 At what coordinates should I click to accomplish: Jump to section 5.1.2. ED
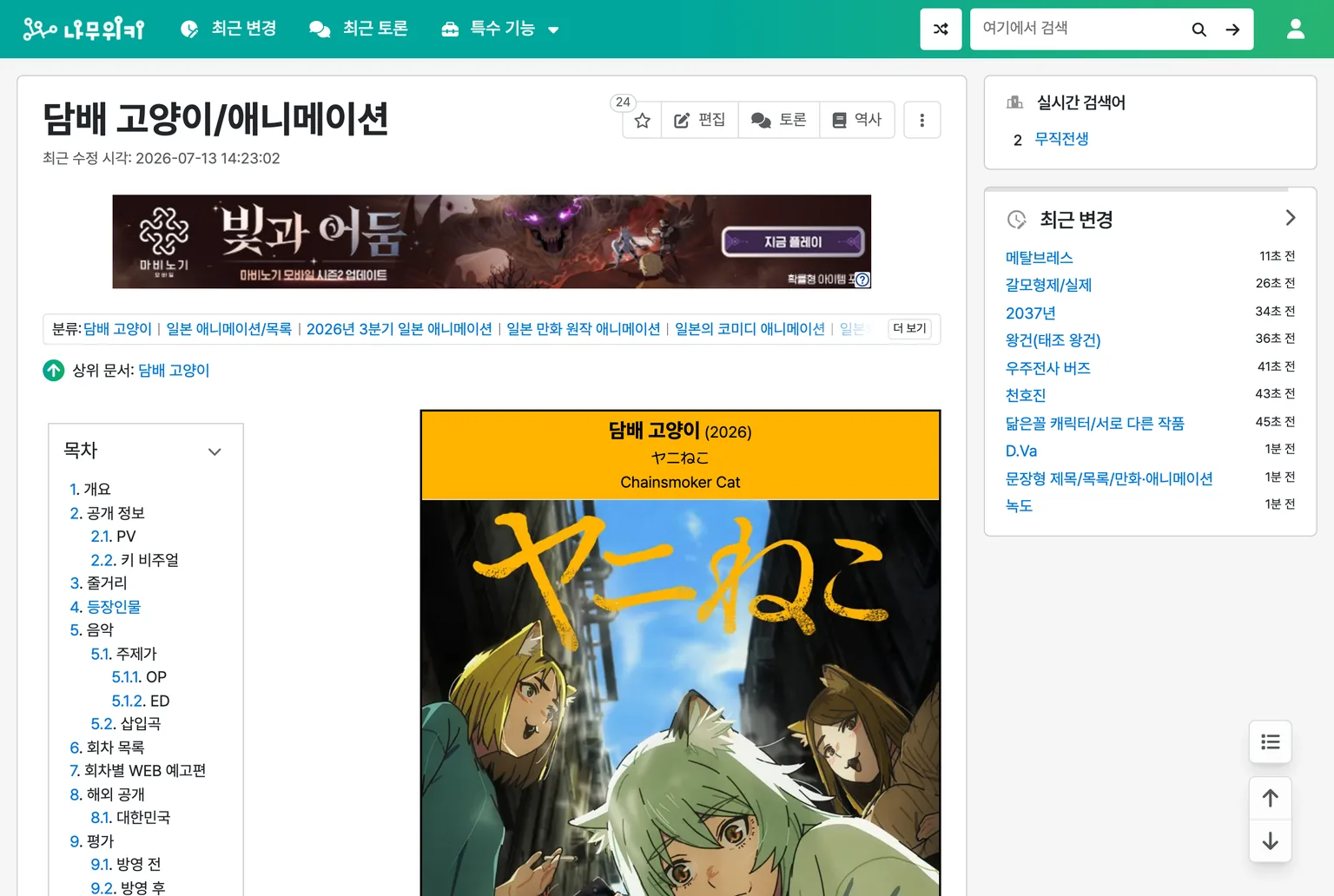pos(141,701)
